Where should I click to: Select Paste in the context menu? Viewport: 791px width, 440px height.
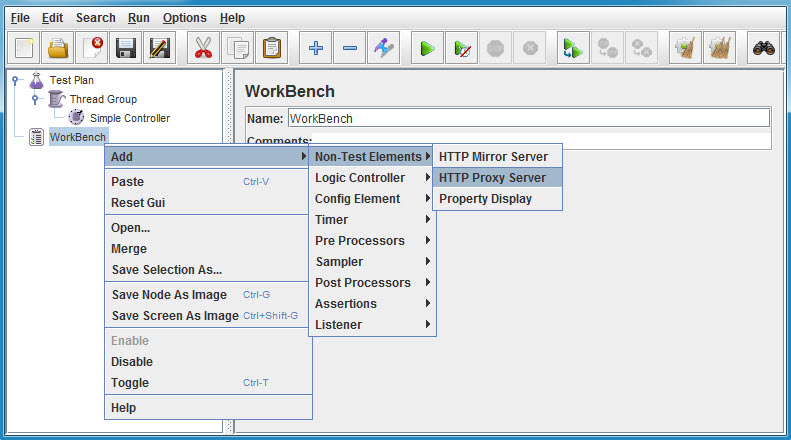207,182
